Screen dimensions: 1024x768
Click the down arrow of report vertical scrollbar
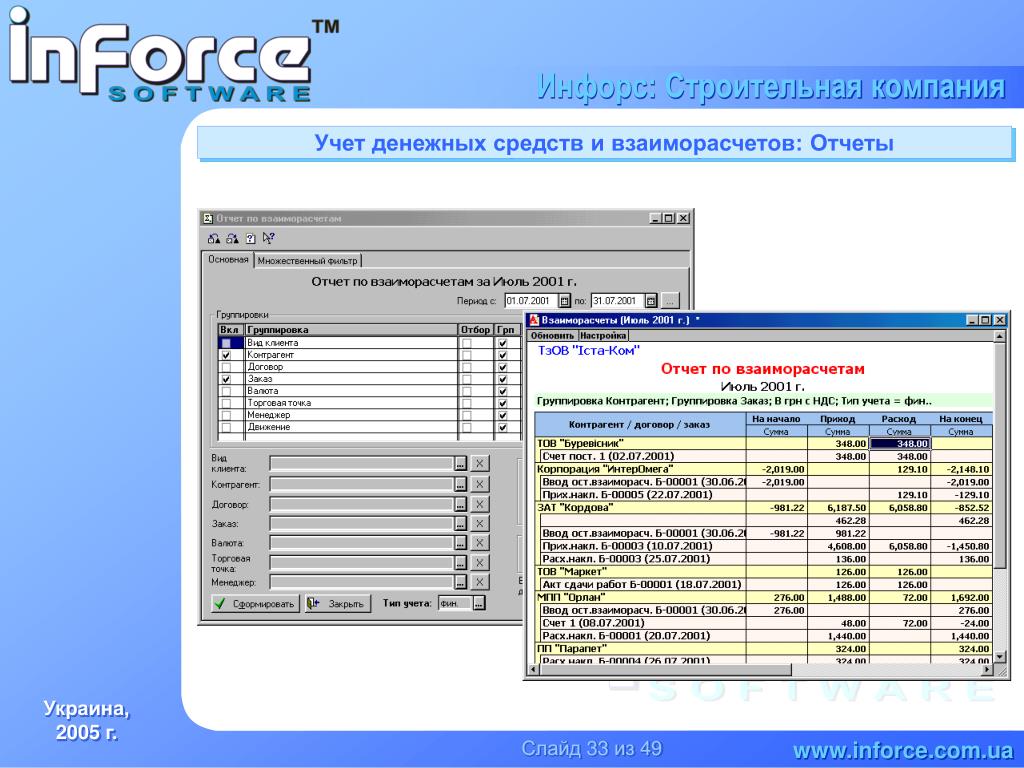click(x=999, y=657)
